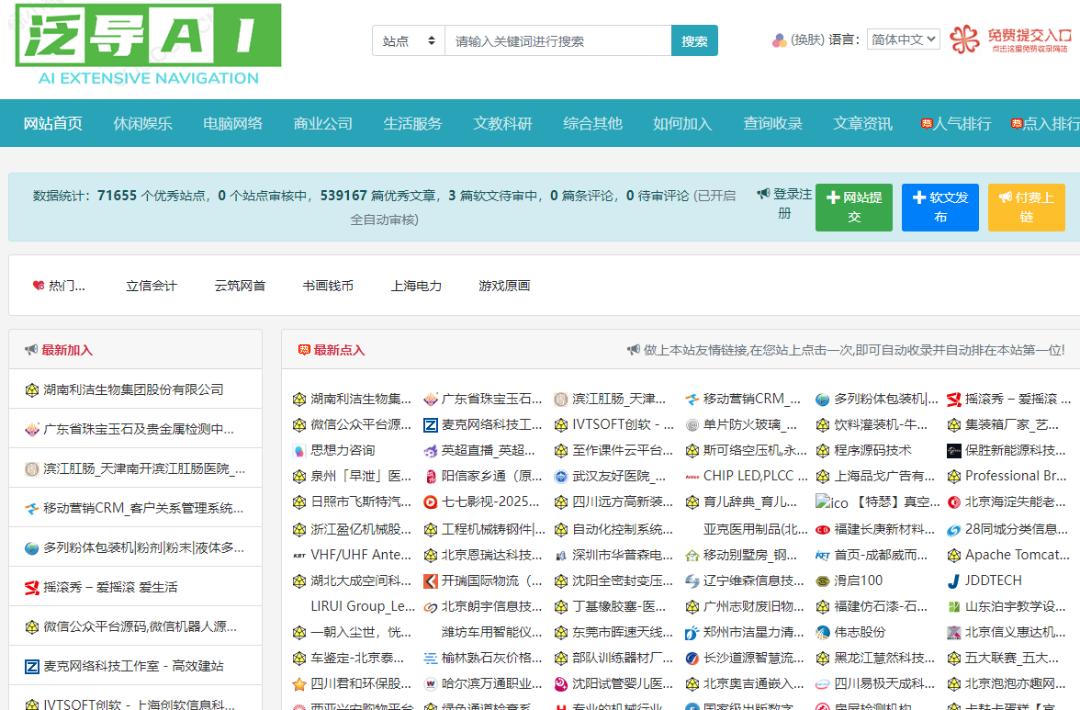The height and width of the screenshot is (710, 1080).
Task: Open the 免费提交入口 flower banner
Action: [x=1010, y=40]
